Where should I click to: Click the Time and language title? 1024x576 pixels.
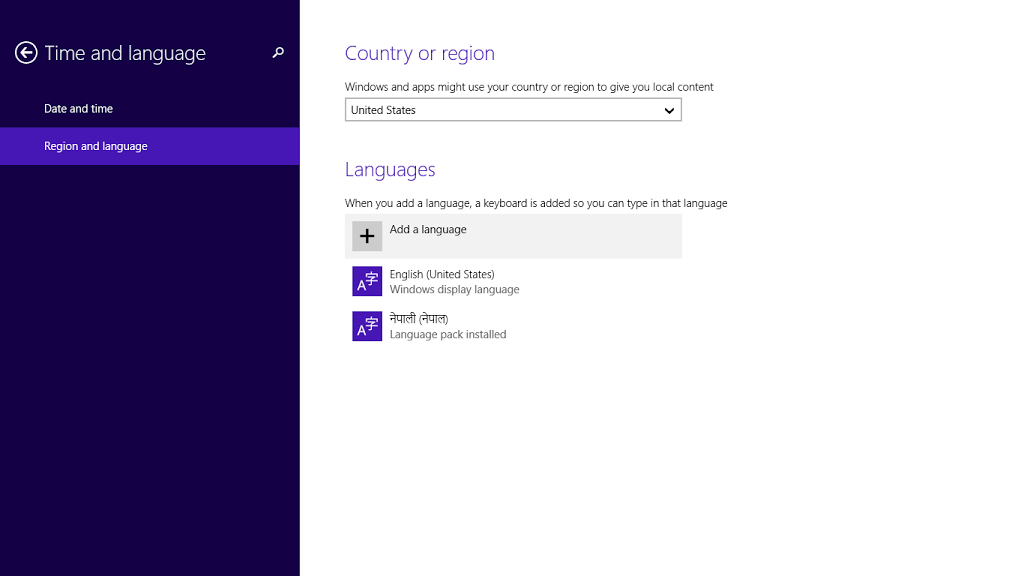tap(125, 53)
